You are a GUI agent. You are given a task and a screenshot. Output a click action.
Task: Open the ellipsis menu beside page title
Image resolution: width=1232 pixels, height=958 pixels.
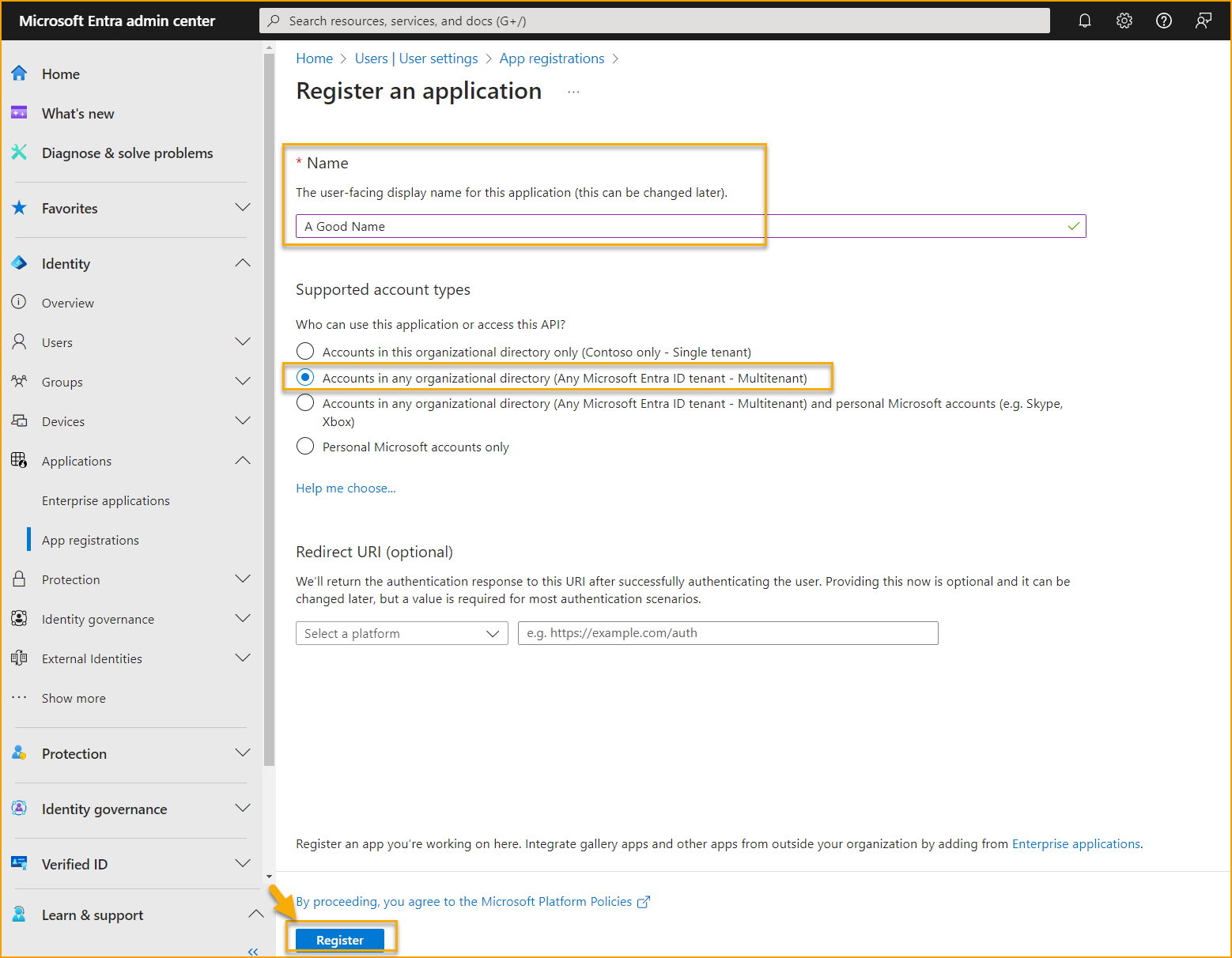click(573, 92)
